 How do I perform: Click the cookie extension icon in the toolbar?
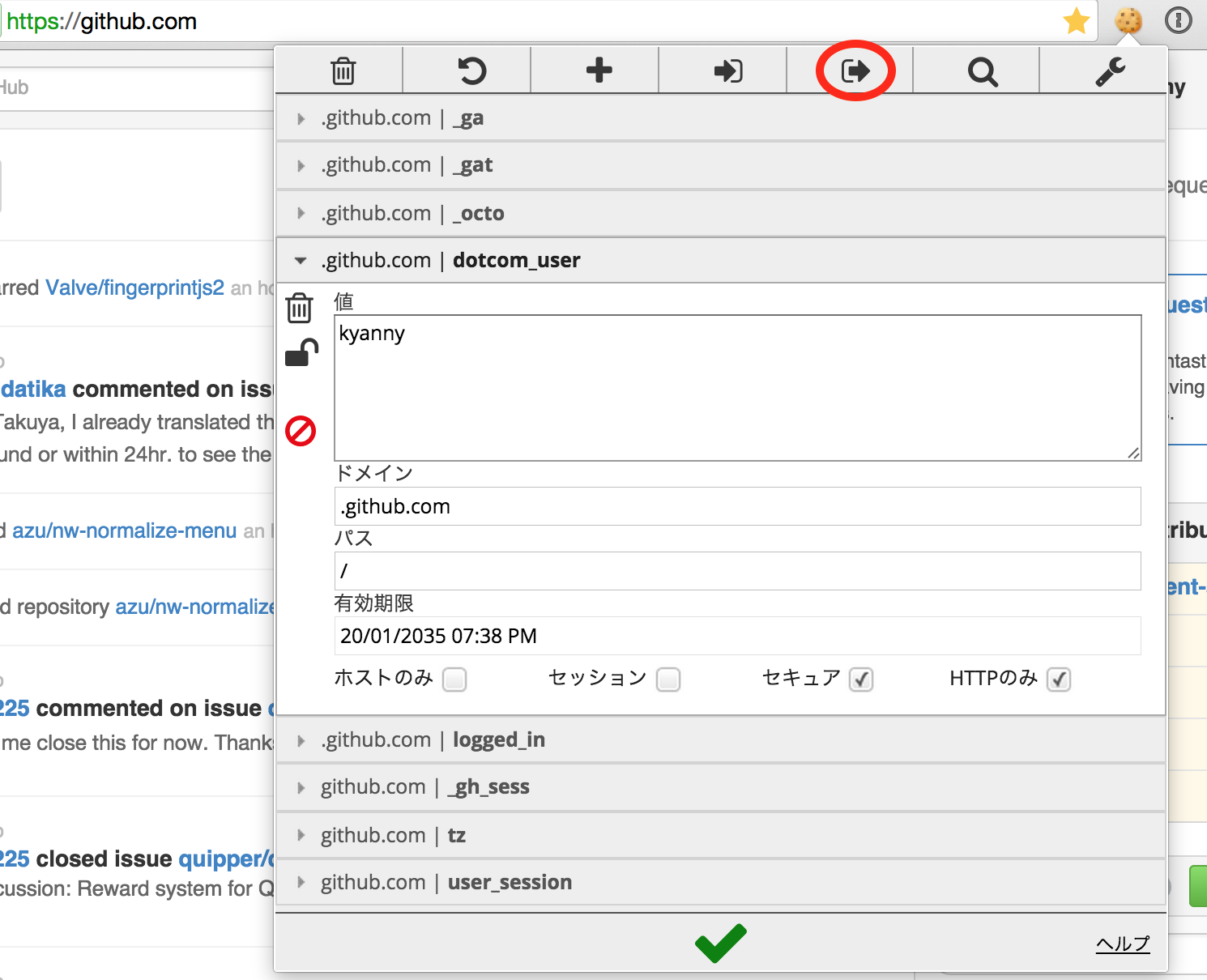[1127, 21]
